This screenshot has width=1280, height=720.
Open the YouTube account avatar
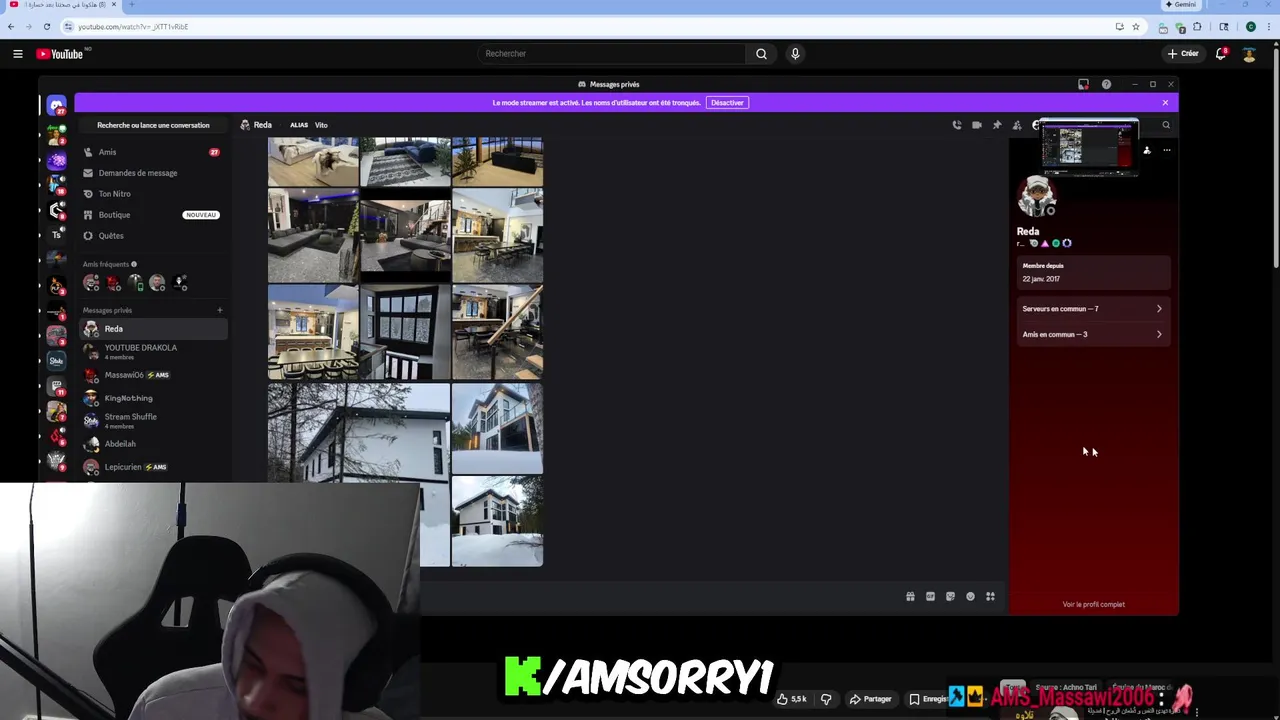pos(1249,54)
